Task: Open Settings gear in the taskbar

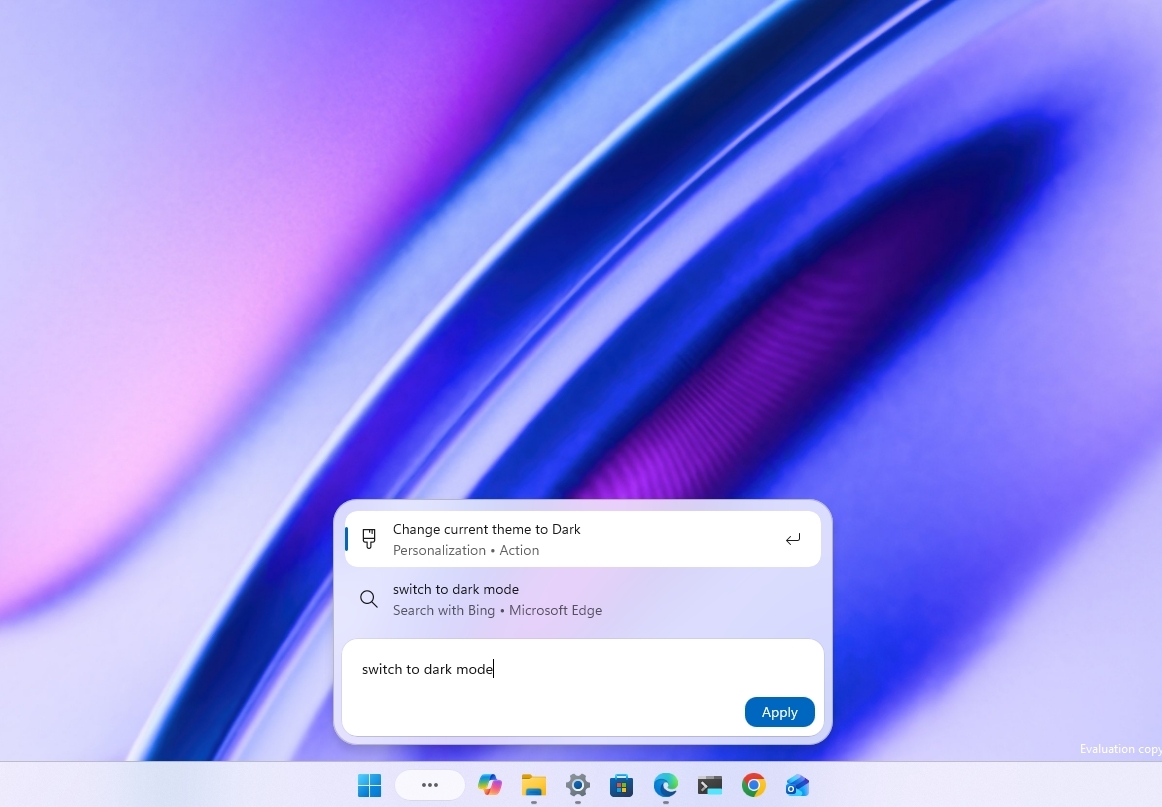Action: pyautogui.click(x=577, y=785)
